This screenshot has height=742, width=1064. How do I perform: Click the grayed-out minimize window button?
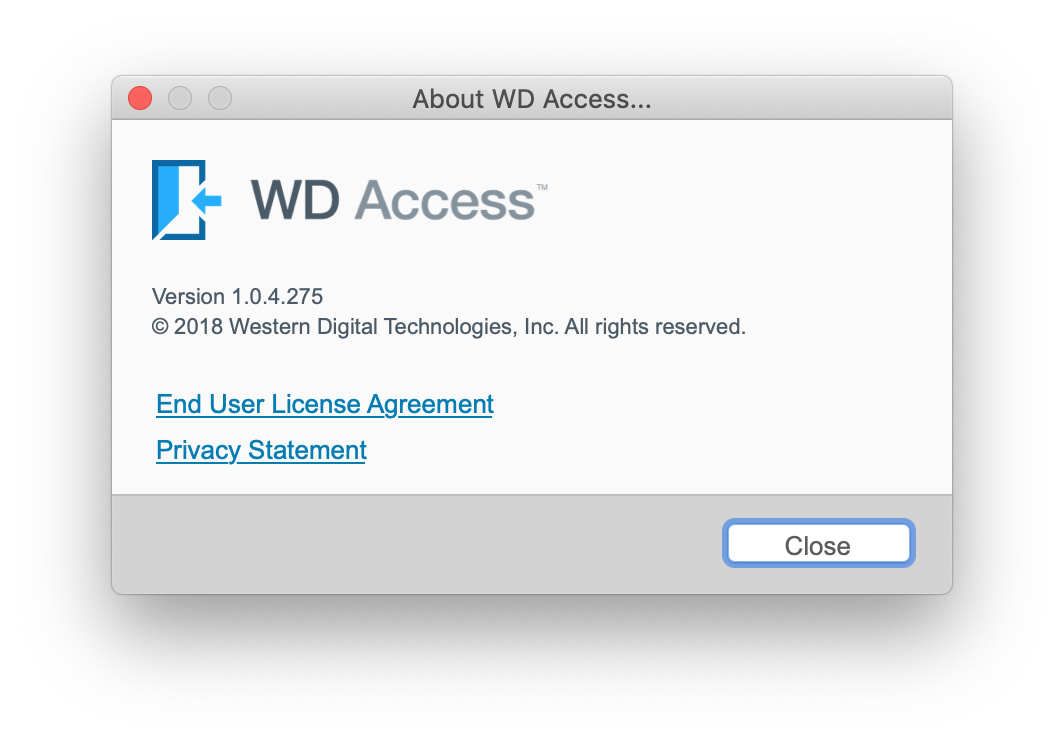(180, 98)
